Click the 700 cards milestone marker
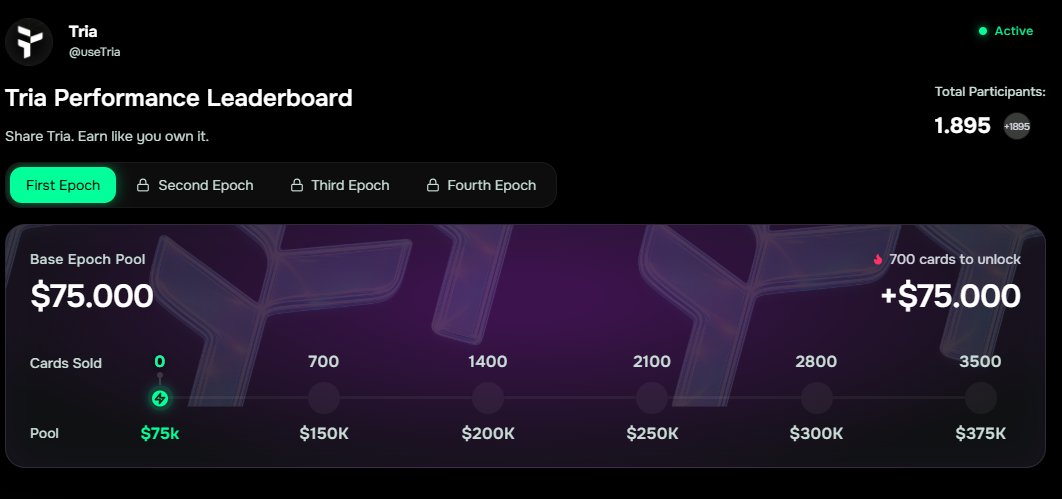Viewport: 1062px width, 499px height. pyautogui.click(x=324, y=398)
